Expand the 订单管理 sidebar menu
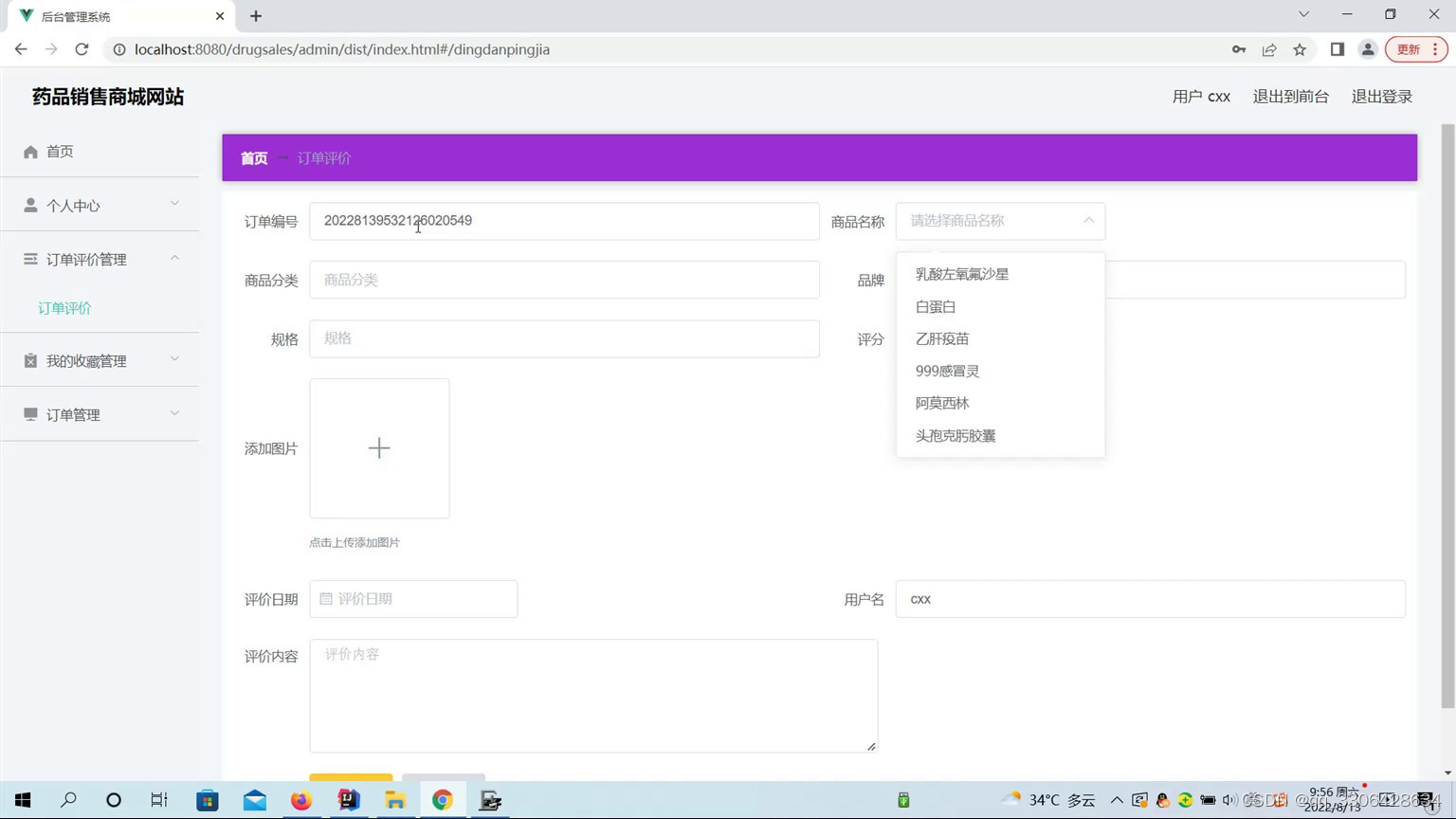This screenshot has height=819, width=1456. pyautogui.click(x=174, y=413)
